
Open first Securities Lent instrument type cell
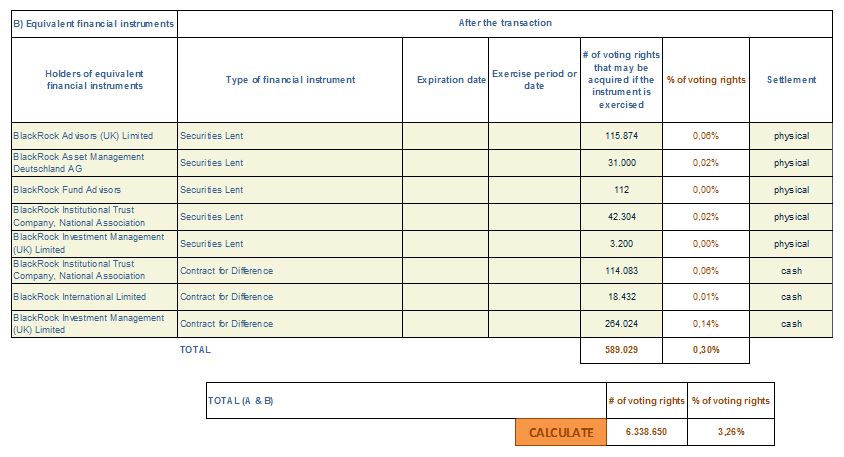[x=290, y=136]
